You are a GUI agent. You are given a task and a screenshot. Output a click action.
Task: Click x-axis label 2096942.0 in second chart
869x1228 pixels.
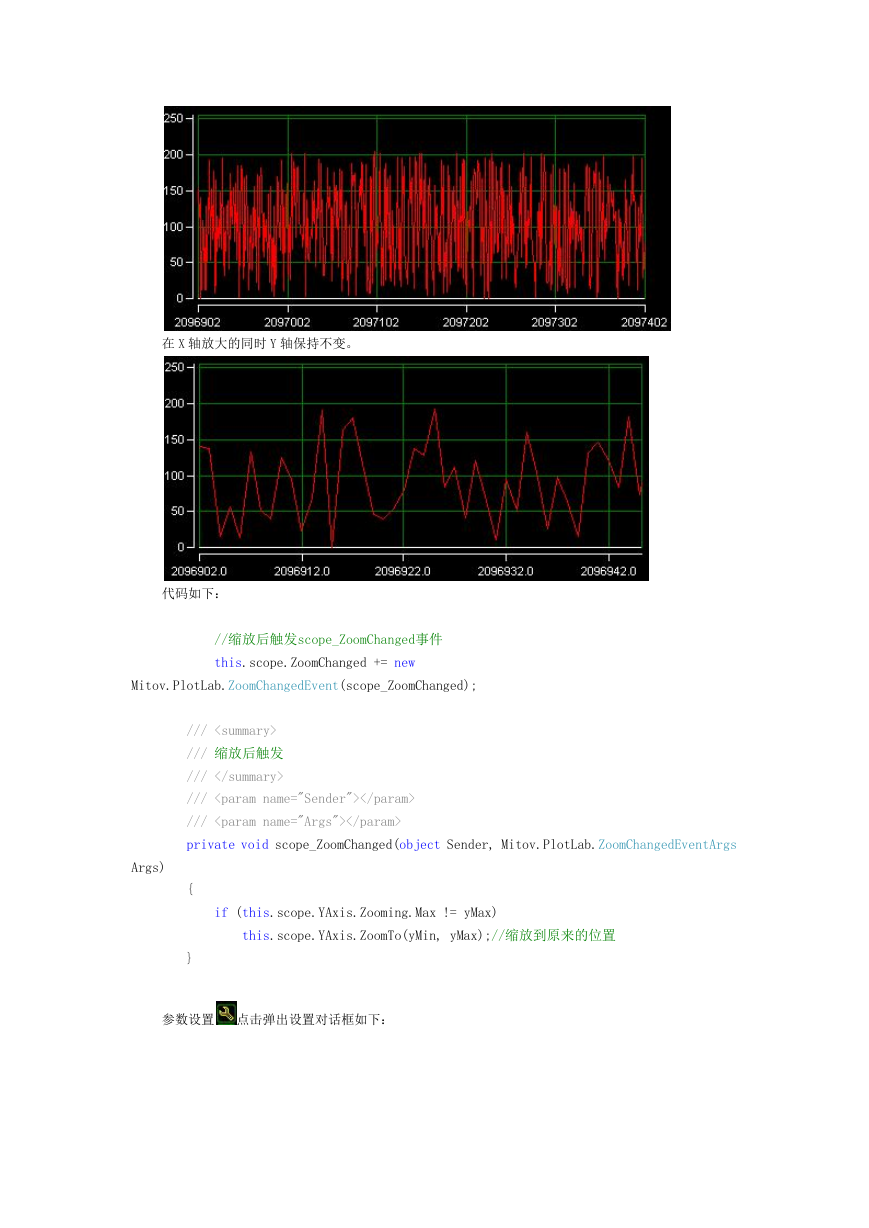[x=609, y=571]
